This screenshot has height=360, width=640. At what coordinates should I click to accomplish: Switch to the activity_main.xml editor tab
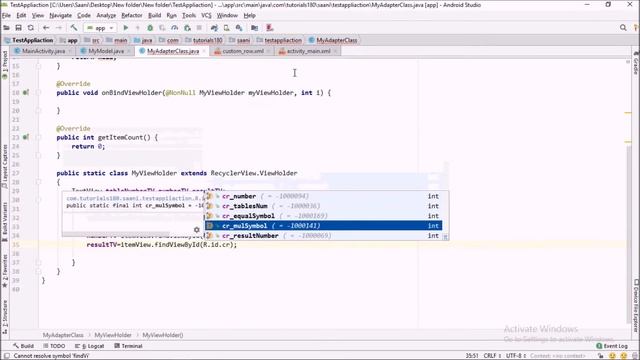point(309,51)
